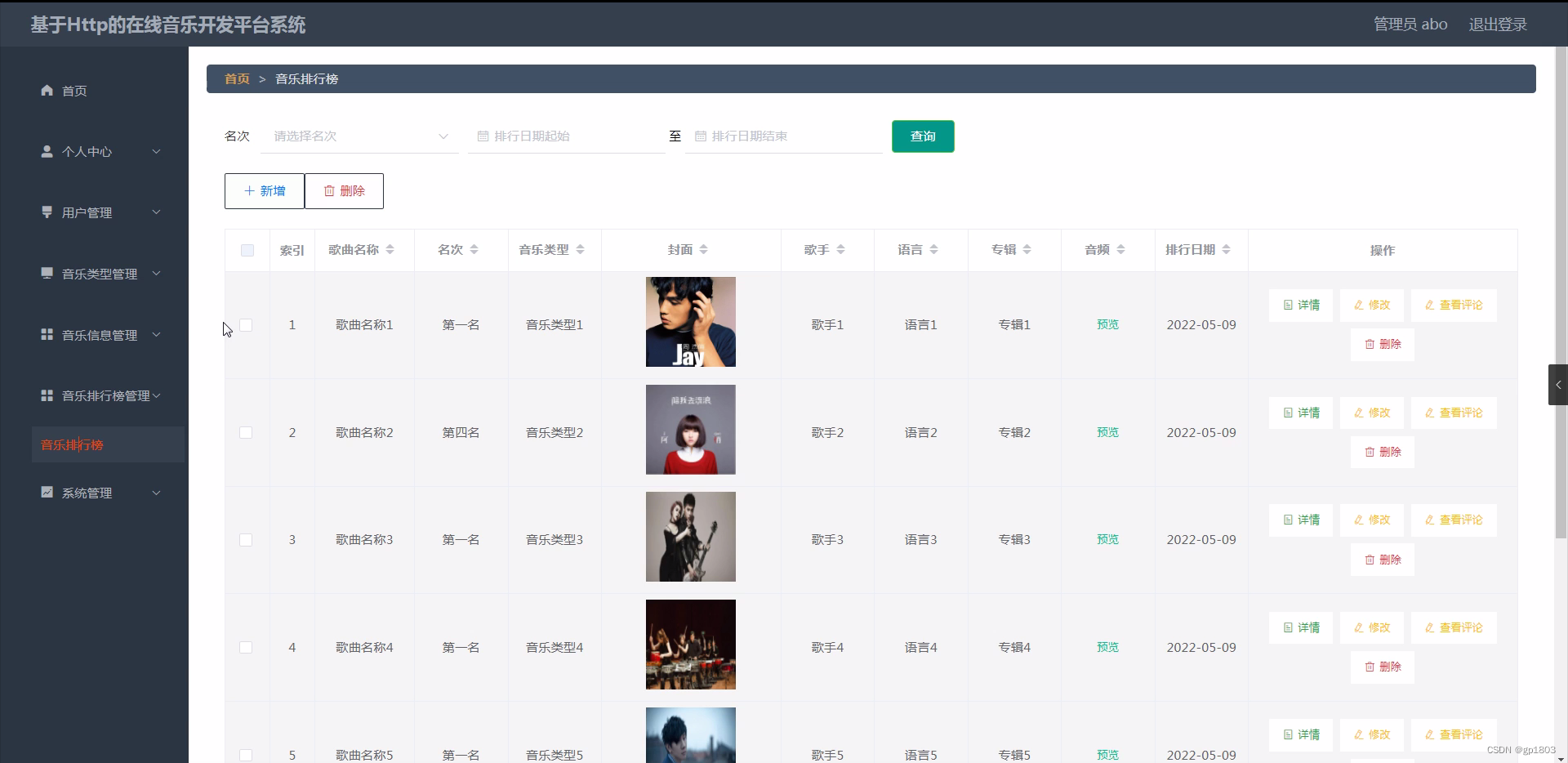The height and width of the screenshot is (763, 1568).
Task: Select 音乐排行榜 sidebar submenu item
Action: click(107, 444)
